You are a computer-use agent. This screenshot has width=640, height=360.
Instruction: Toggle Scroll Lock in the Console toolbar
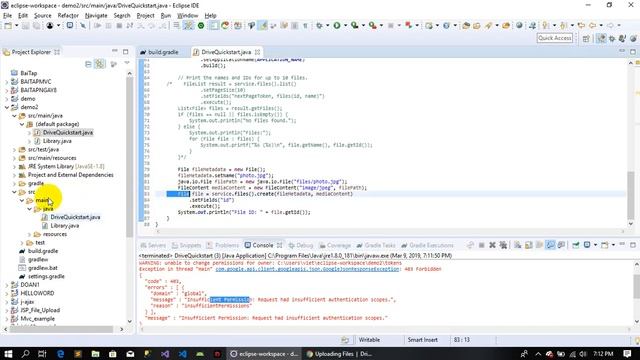point(529,245)
